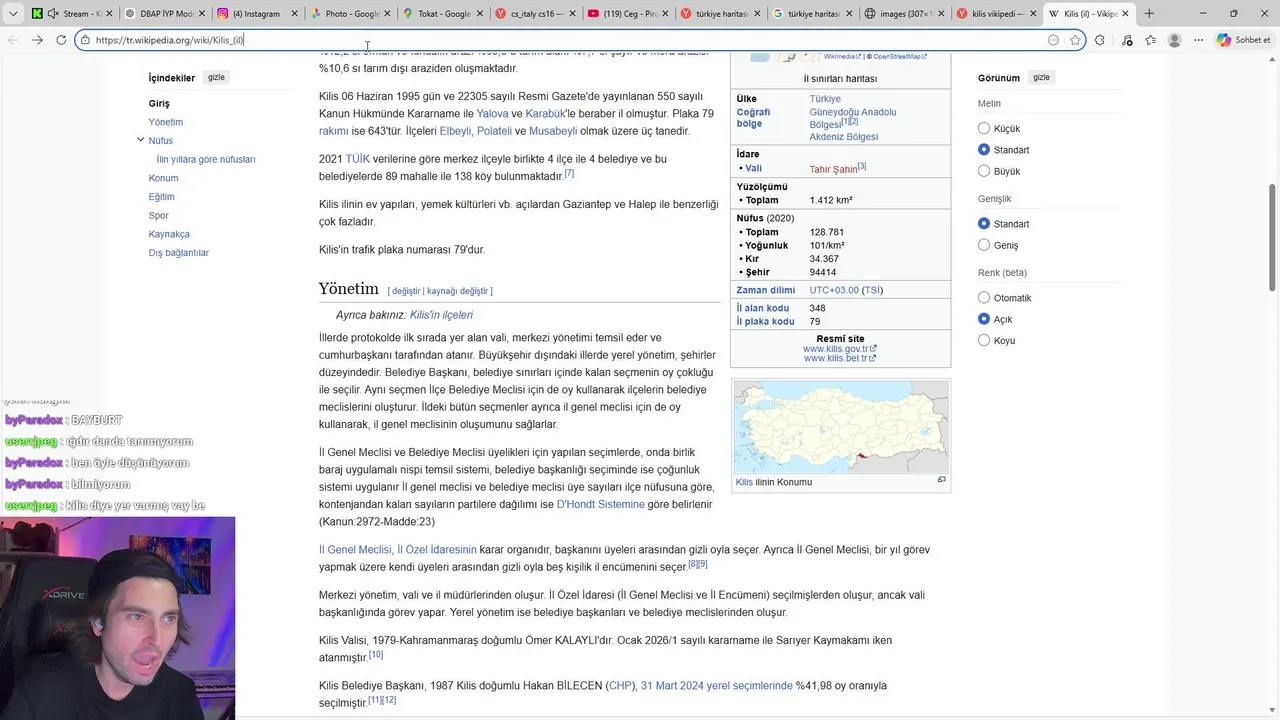Screen dimensions: 1280x720
Task: Open the Extensions puzzle icon
Action: click(x=1100, y=40)
